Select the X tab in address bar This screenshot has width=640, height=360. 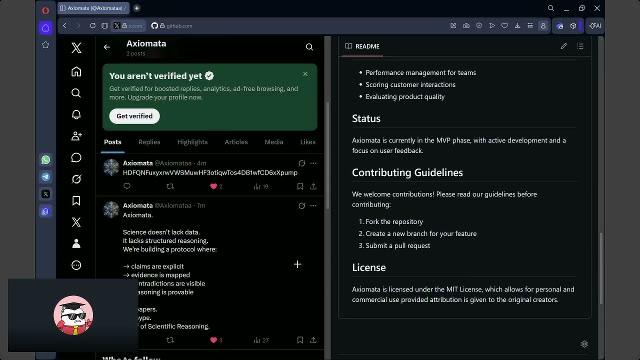click(x=128, y=26)
